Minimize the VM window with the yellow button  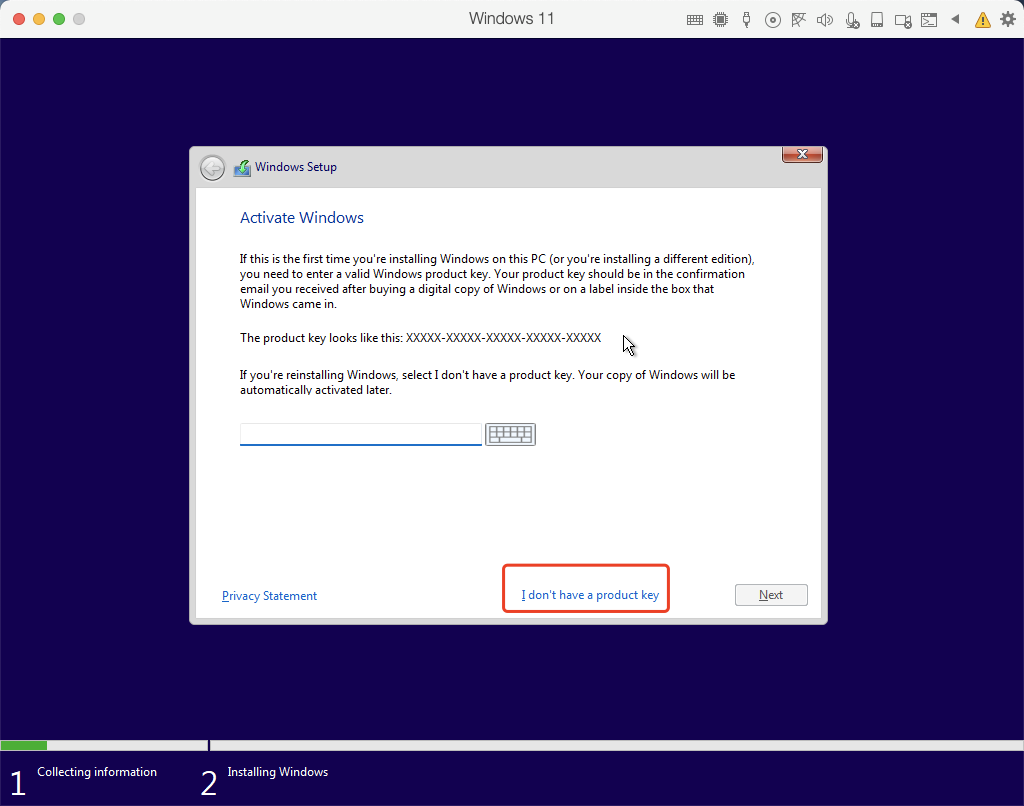[39, 19]
